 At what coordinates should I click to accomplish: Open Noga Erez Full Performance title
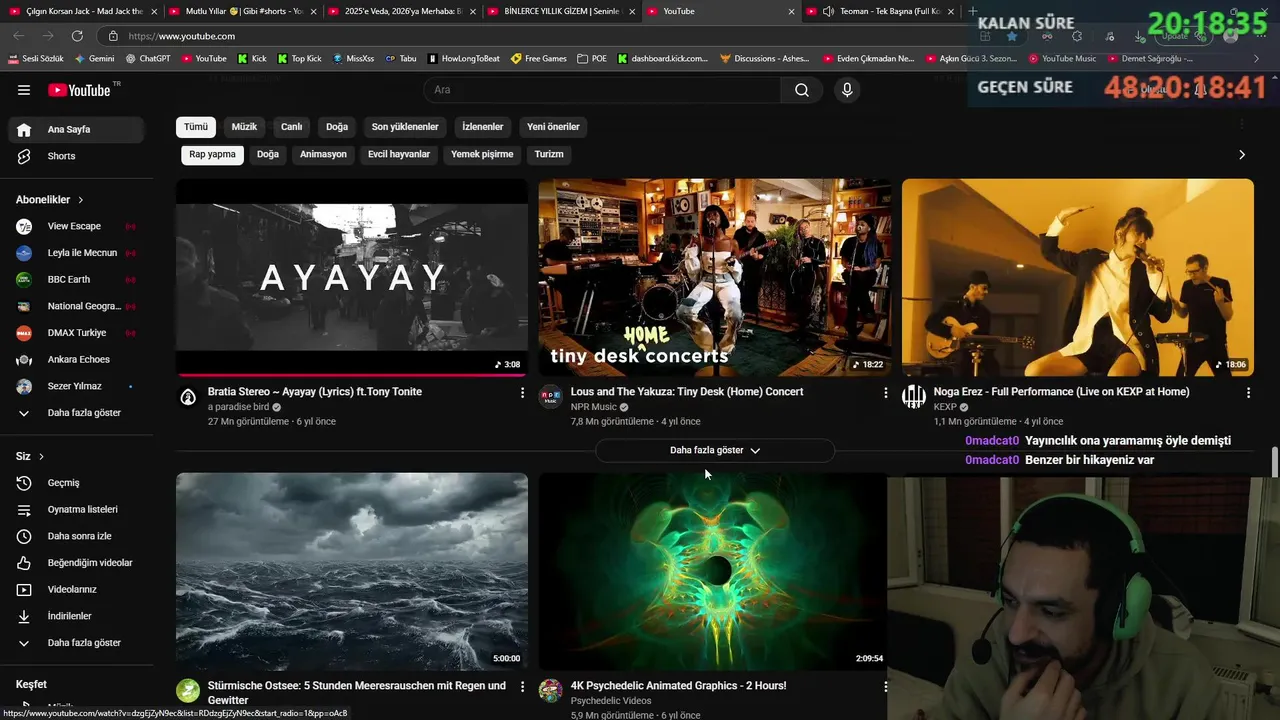point(1061,392)
